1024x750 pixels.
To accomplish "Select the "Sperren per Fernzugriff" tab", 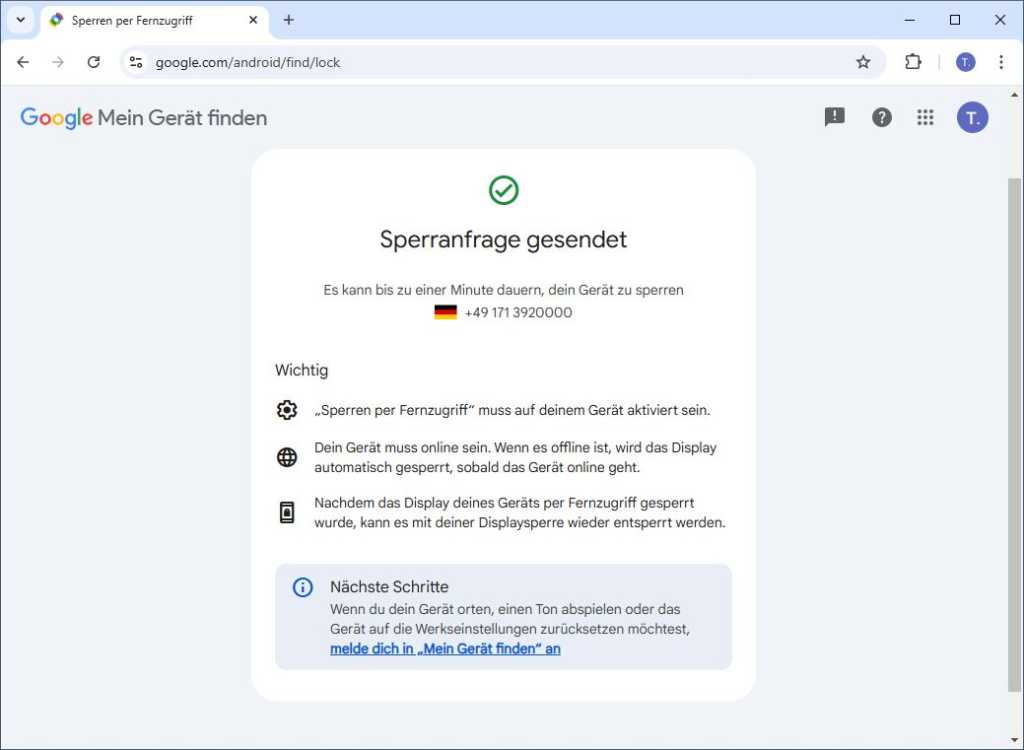I will pyautogui.click(x=140, y=19).
